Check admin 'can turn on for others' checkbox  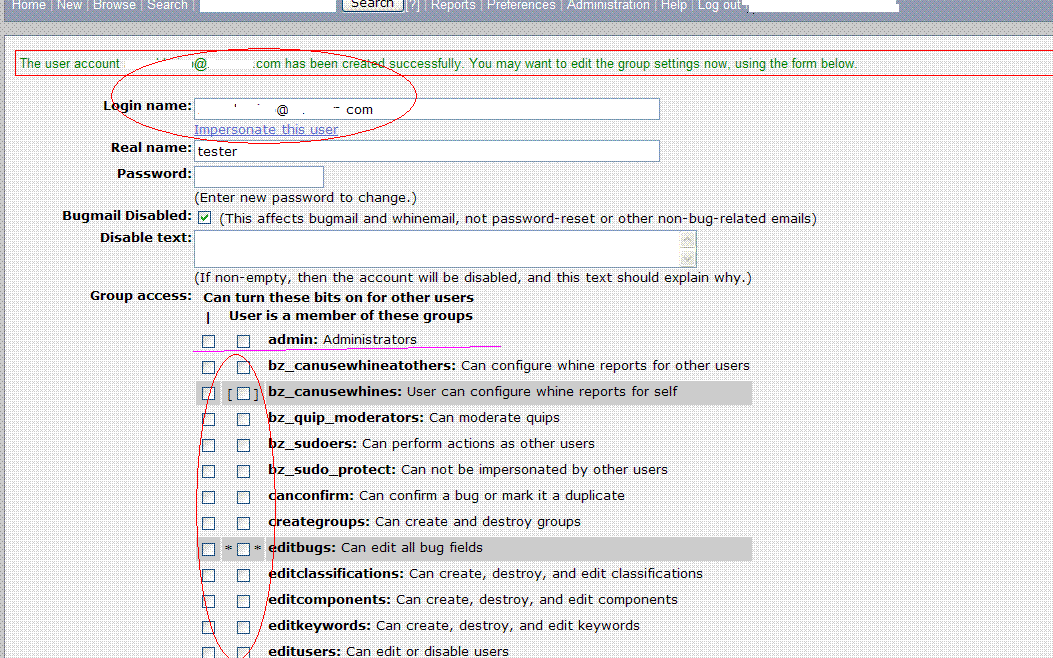click(208, 341)
